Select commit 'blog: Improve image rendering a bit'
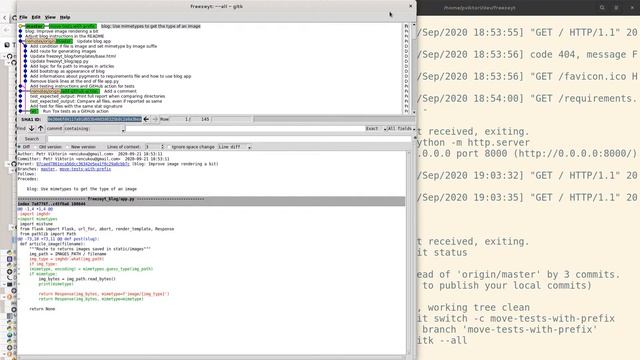Image resolution: width=640 pixels, height=360 pixels. click(62, 31)
